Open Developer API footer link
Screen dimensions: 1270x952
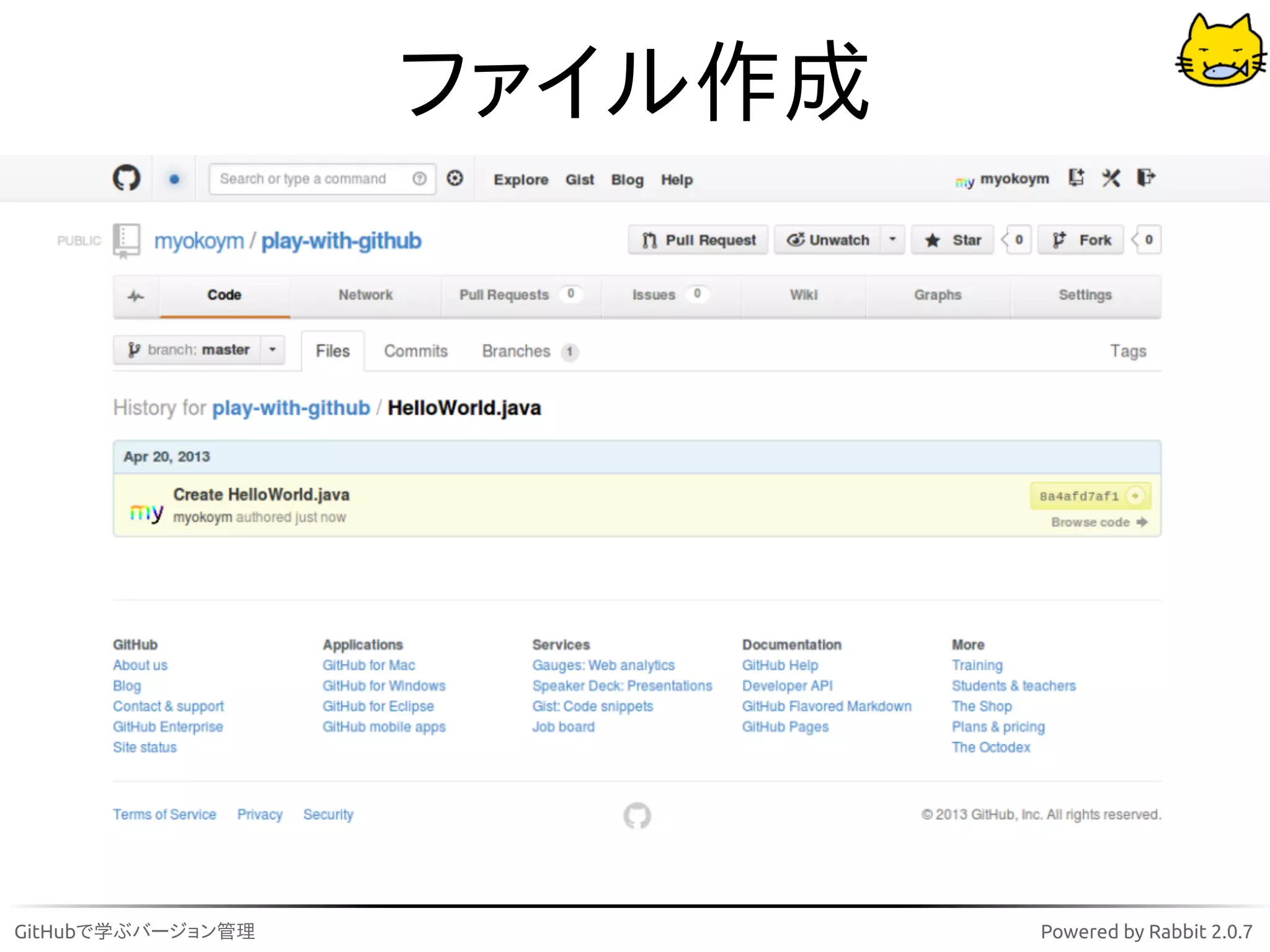click(788, 686)
